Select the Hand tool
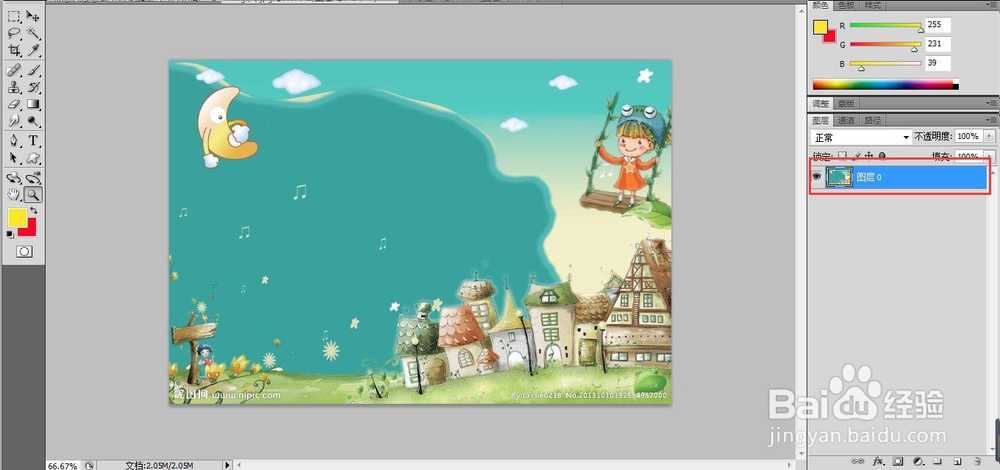Screen dimensions: 1000x470 [13, 195]
